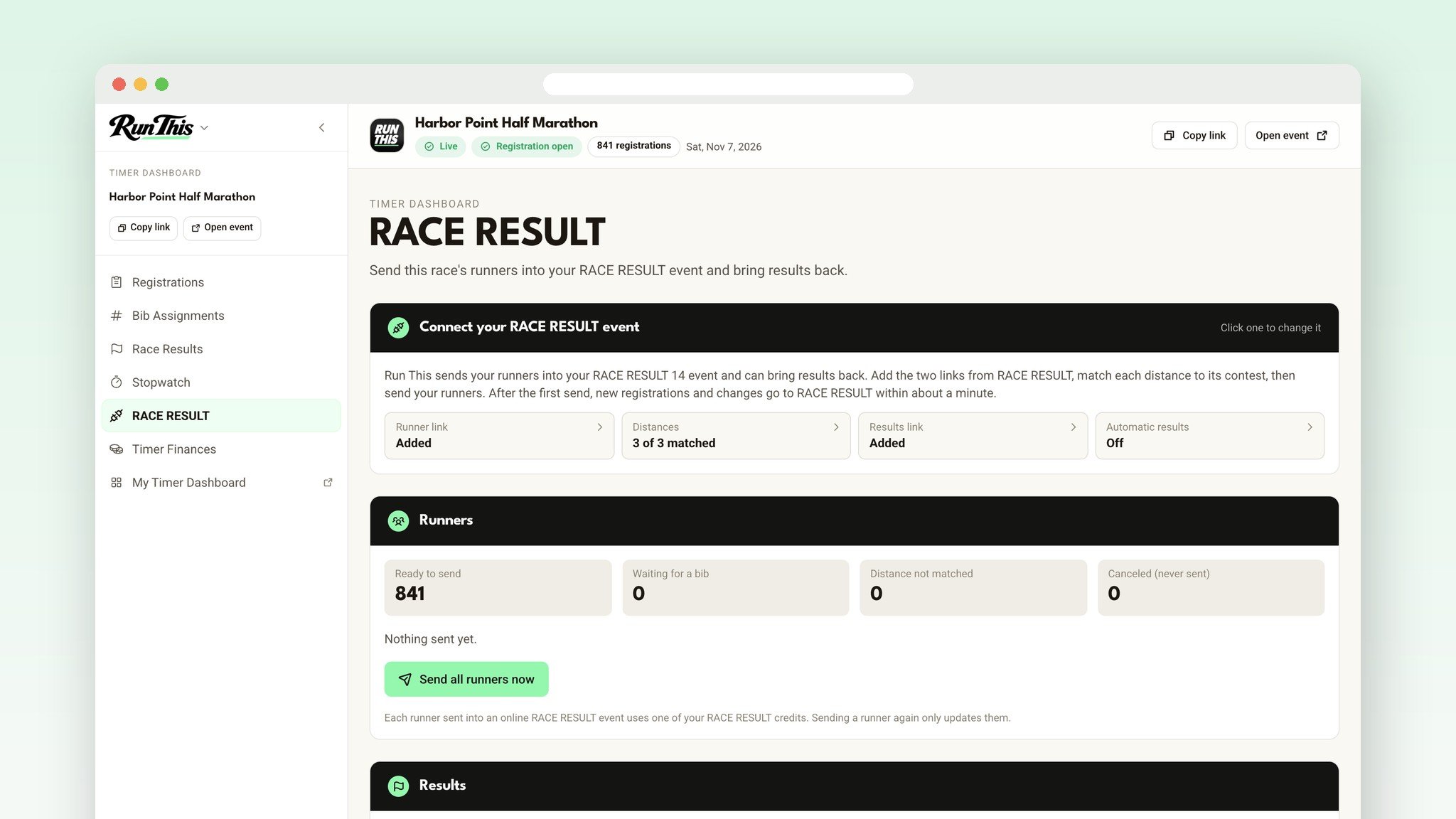The height and width of the screenshot is (819, 1456).
Task: Click the plug icon beside RACE RESULT
Action: (117, 416)
